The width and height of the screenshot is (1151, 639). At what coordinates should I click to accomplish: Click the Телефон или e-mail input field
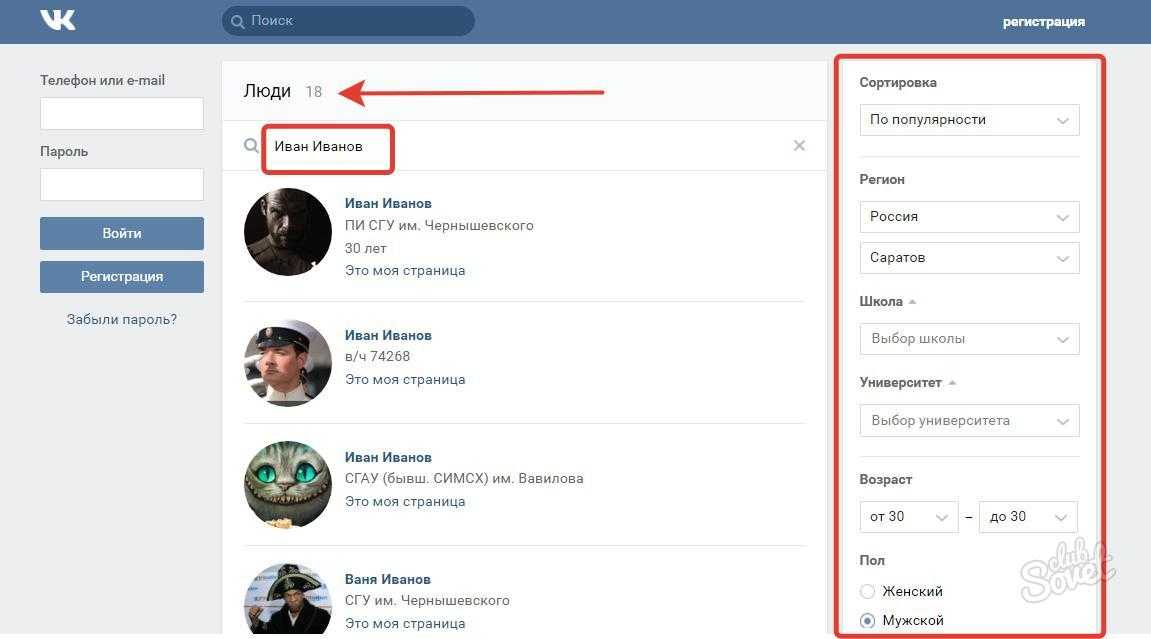122,114
